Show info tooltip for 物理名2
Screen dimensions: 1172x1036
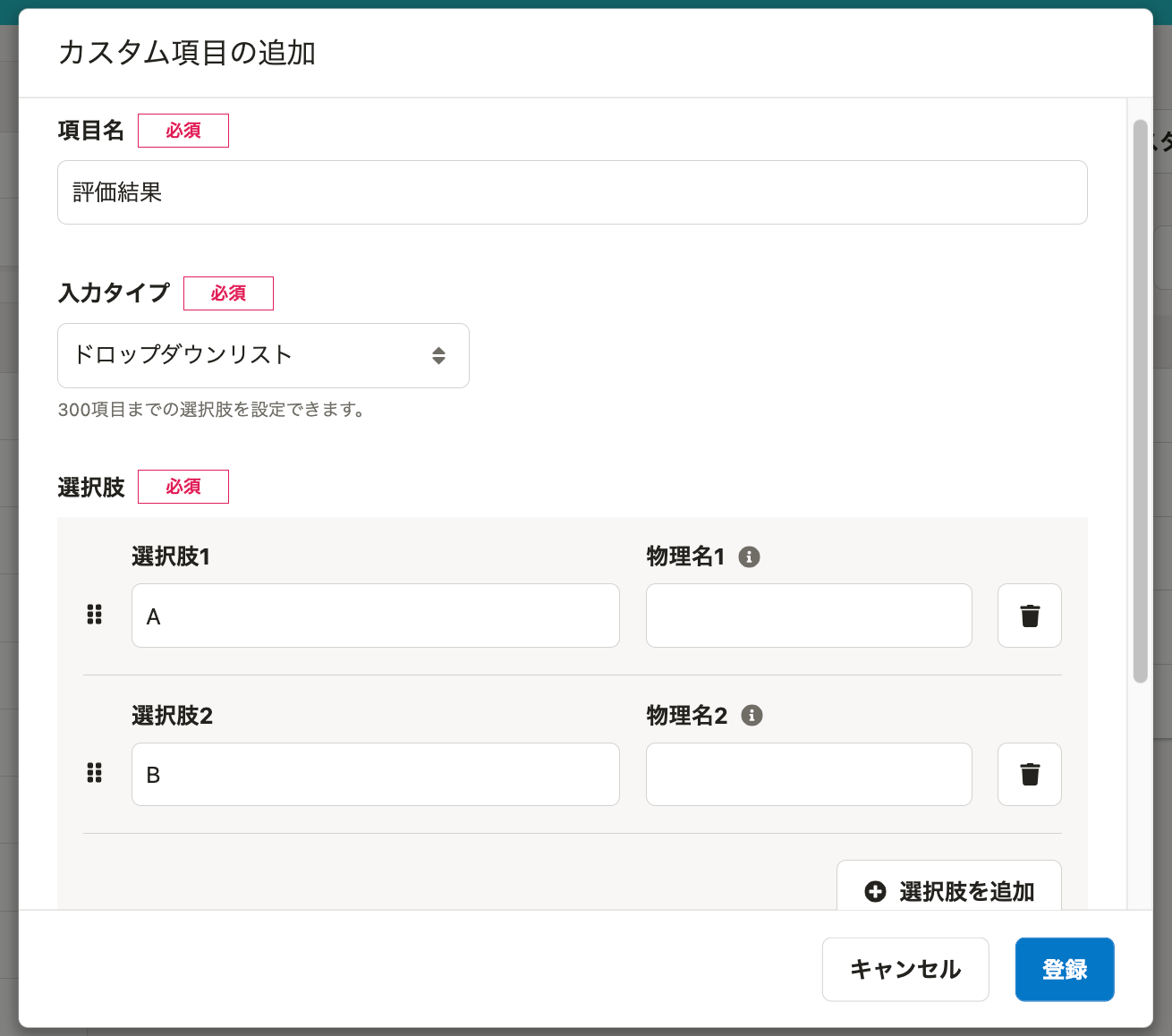(752, 715)
